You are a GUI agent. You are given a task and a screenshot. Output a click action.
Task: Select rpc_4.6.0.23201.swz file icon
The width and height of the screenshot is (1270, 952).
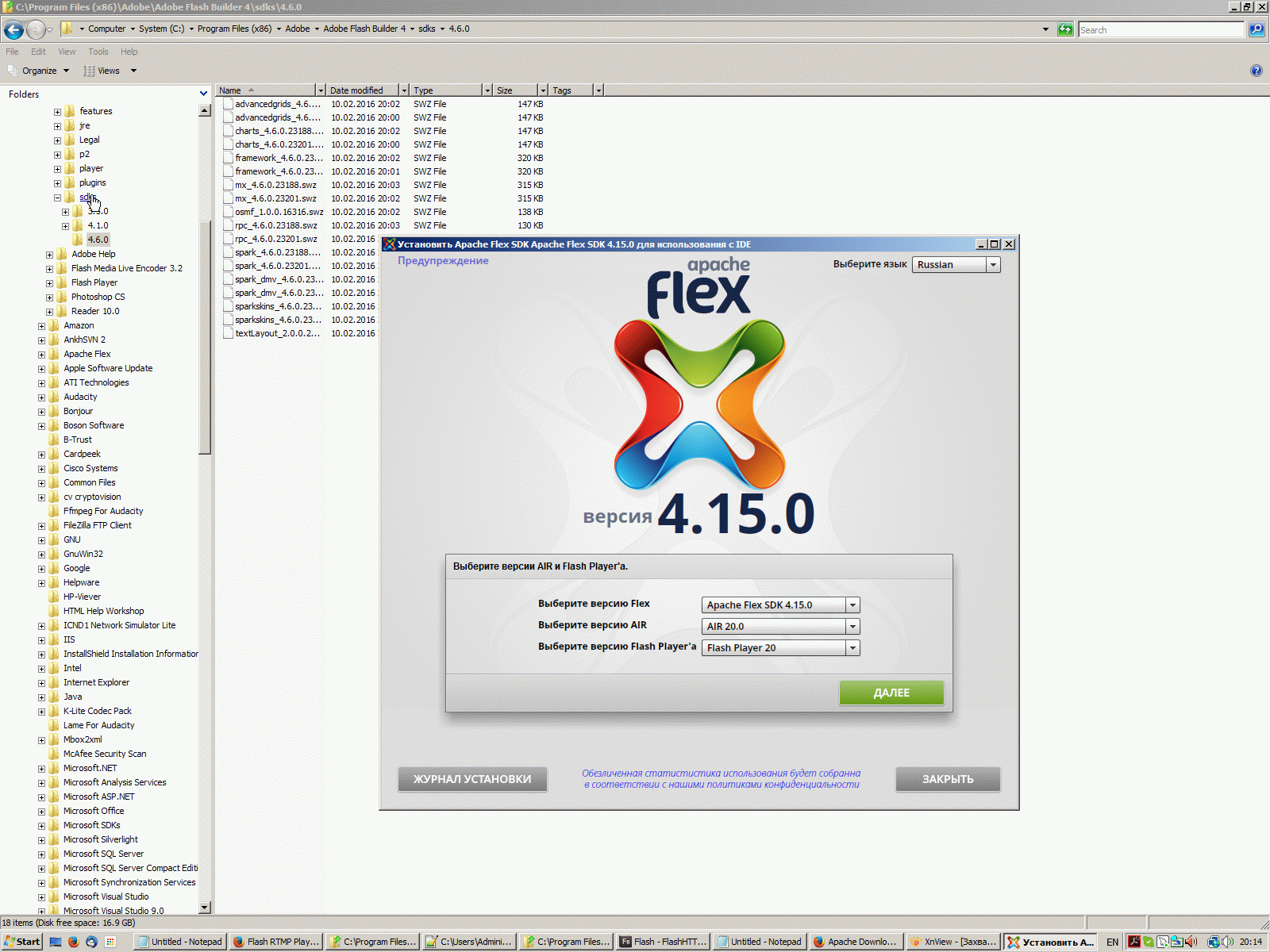click(x=229, y=239)
